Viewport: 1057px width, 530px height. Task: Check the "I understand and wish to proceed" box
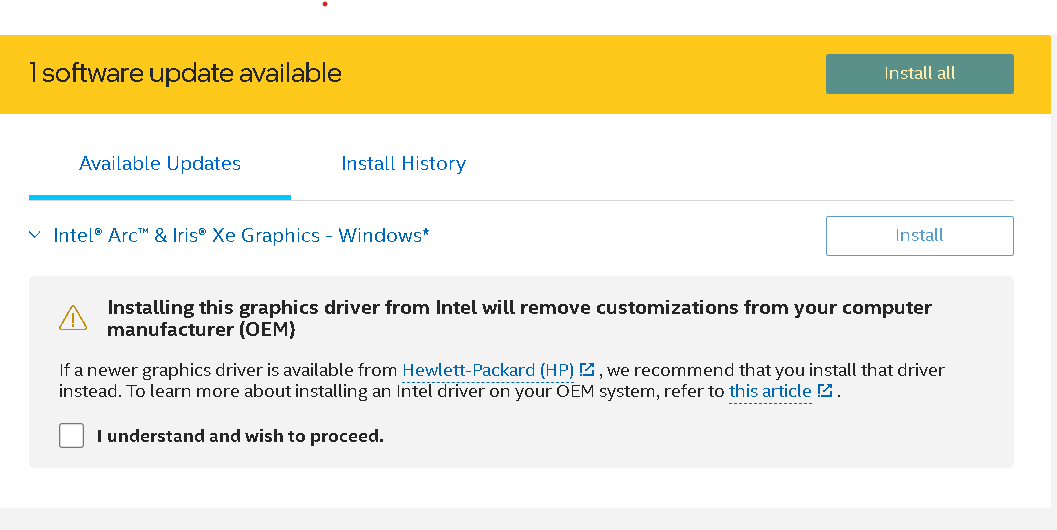tap(71, 436)
